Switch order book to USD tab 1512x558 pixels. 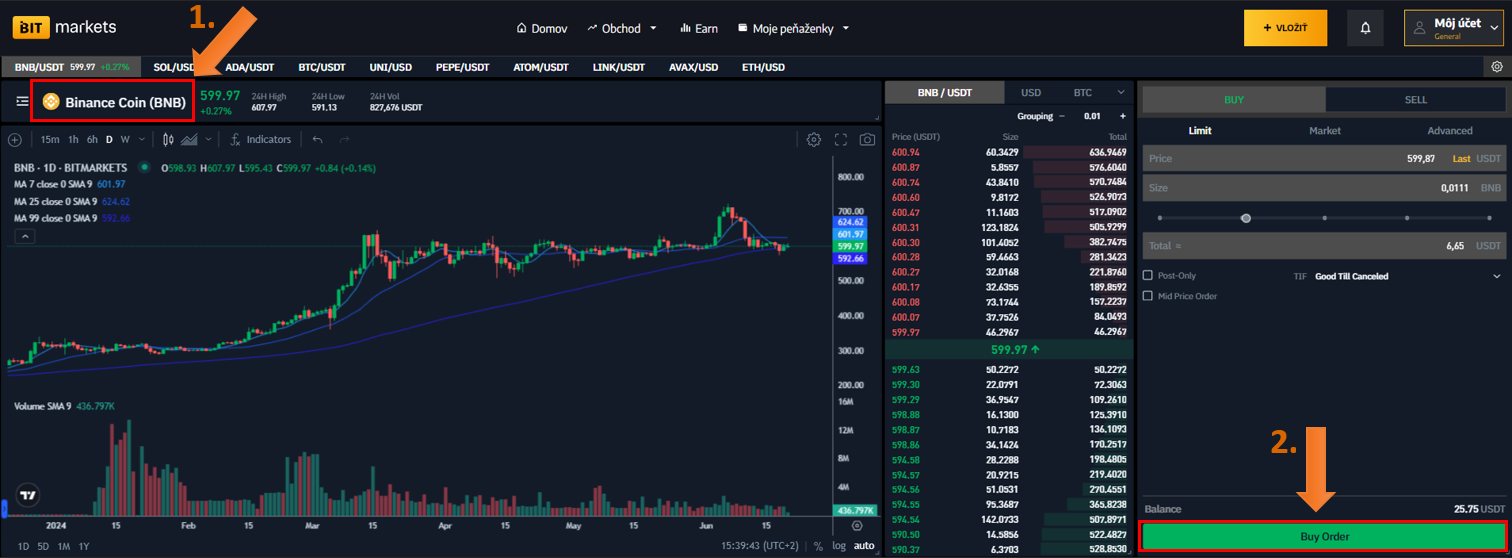[x=1031, y=92]
